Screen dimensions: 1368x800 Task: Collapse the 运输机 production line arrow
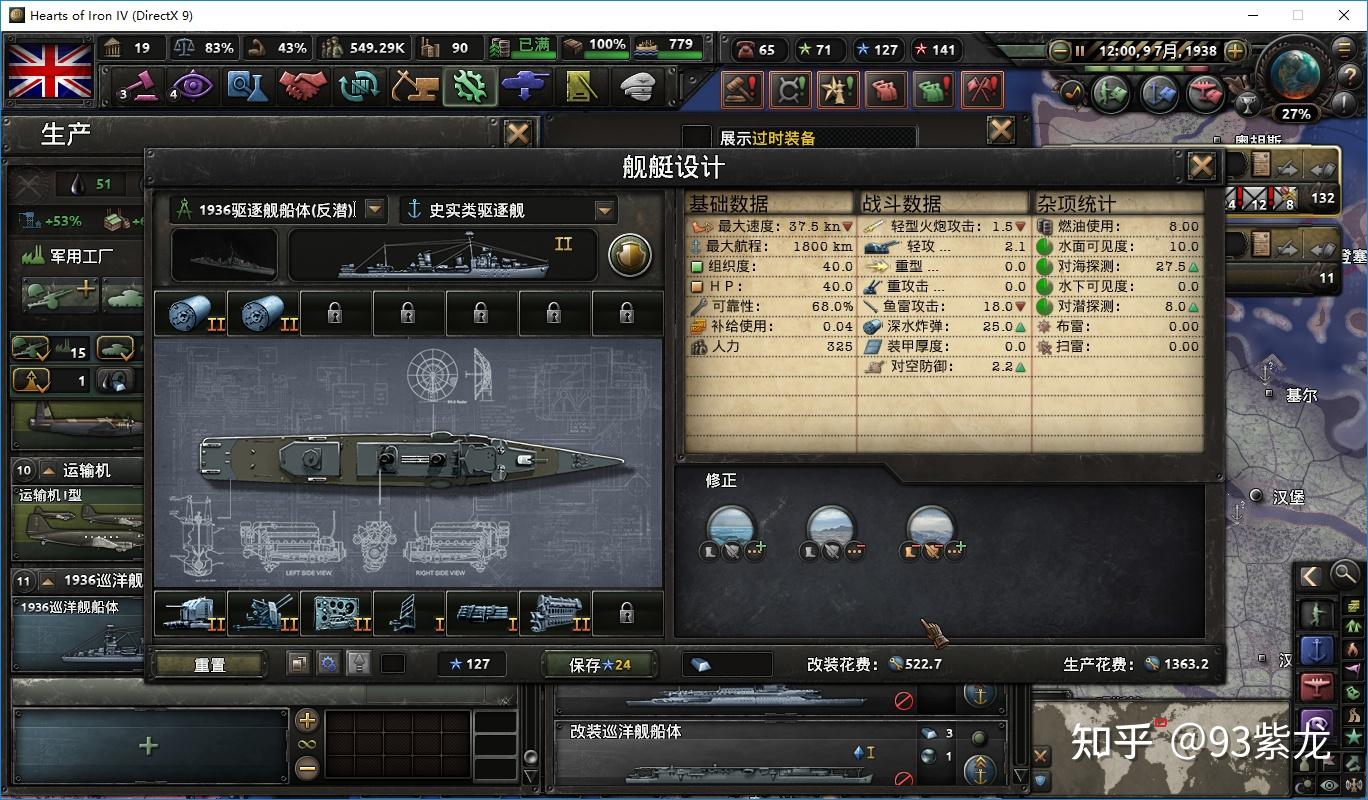(x=45, y=470)
